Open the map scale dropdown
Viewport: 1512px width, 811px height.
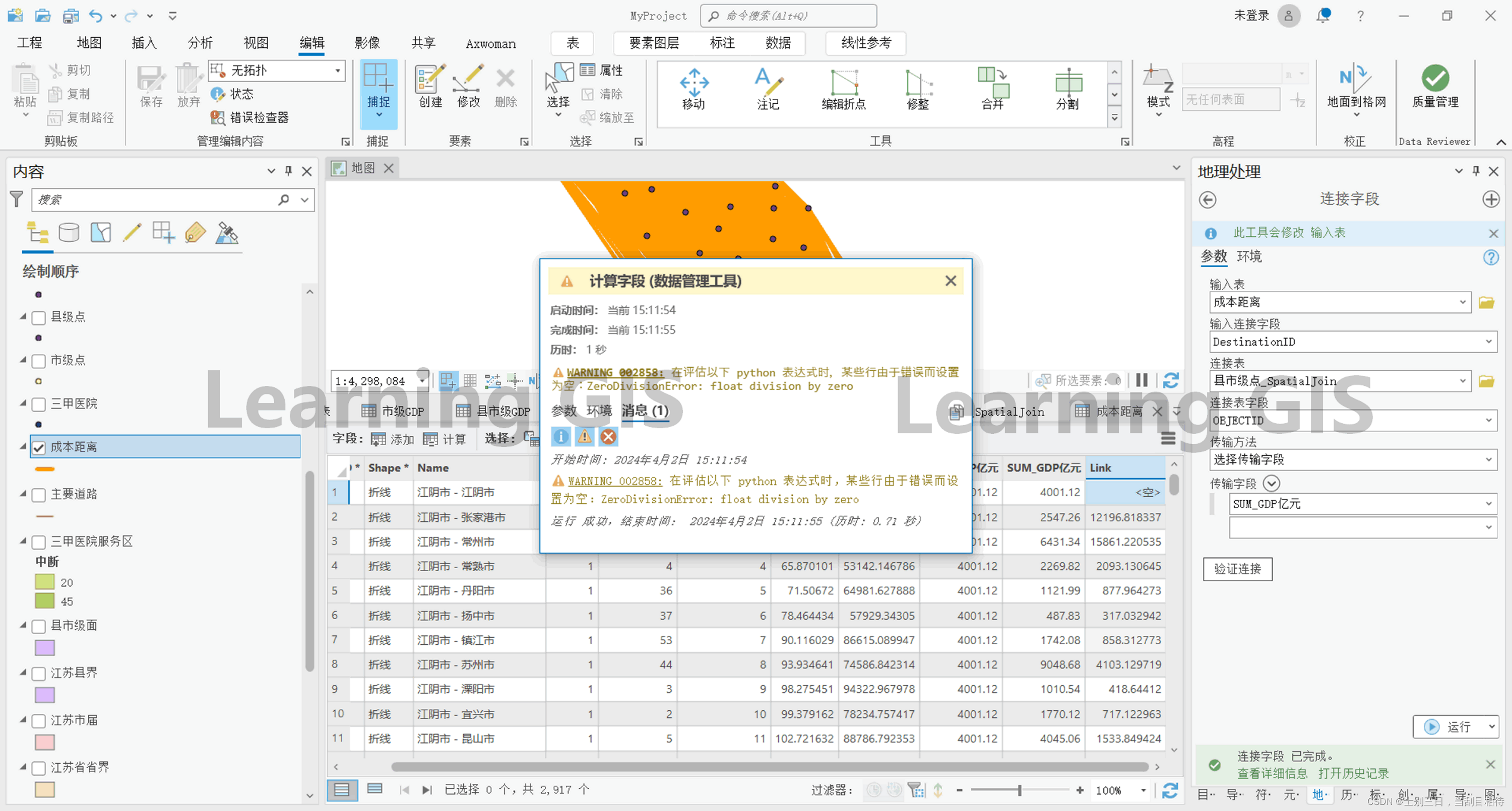tap(421, 381)
